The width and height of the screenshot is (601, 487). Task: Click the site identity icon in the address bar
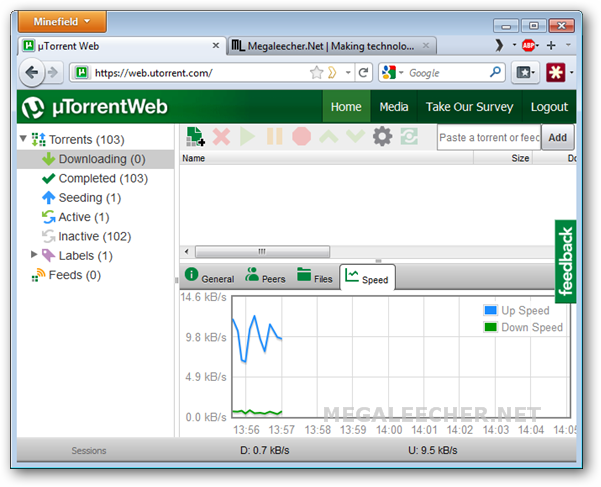pos(81,72)
